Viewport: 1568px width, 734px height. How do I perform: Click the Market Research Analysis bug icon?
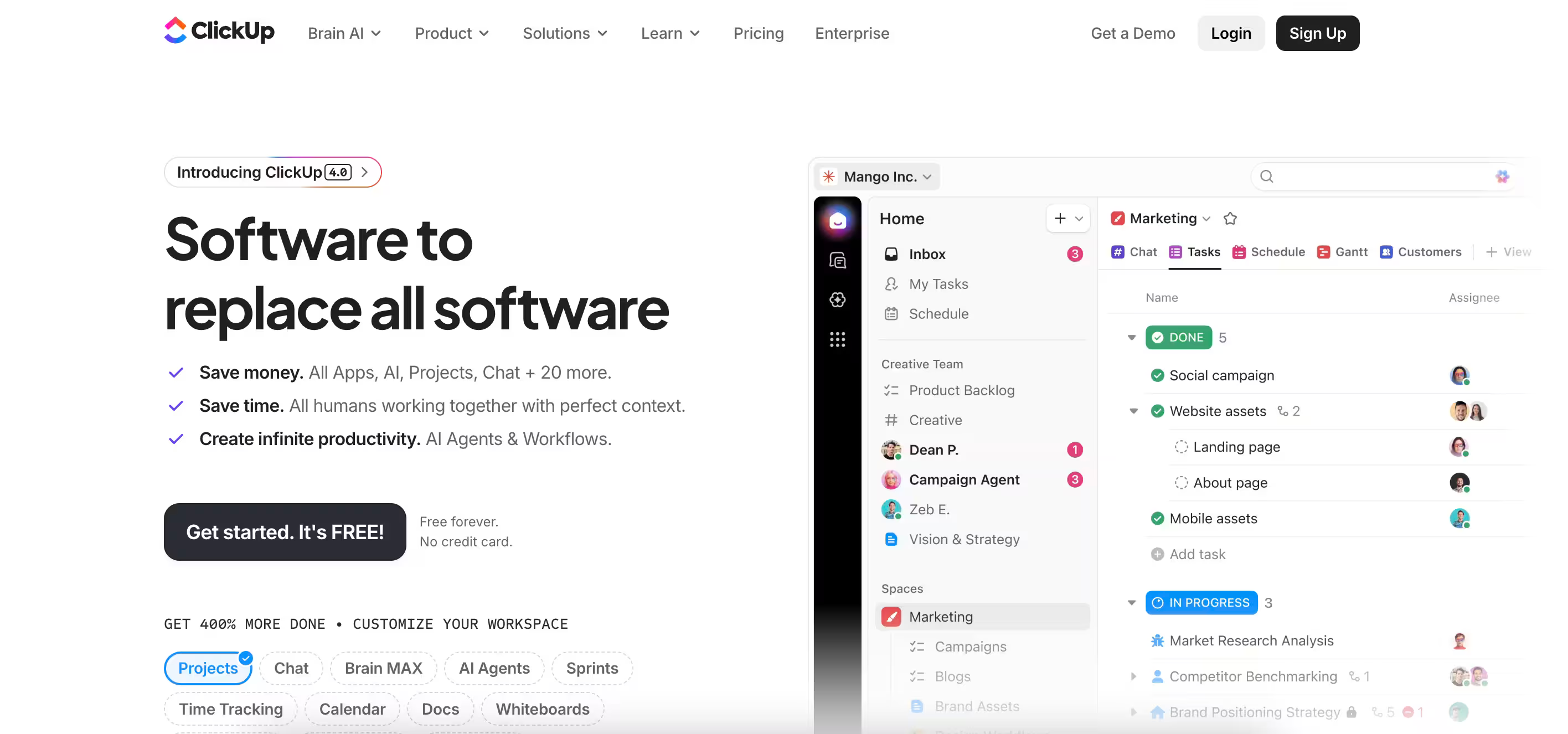click(x=1157, y=640)
